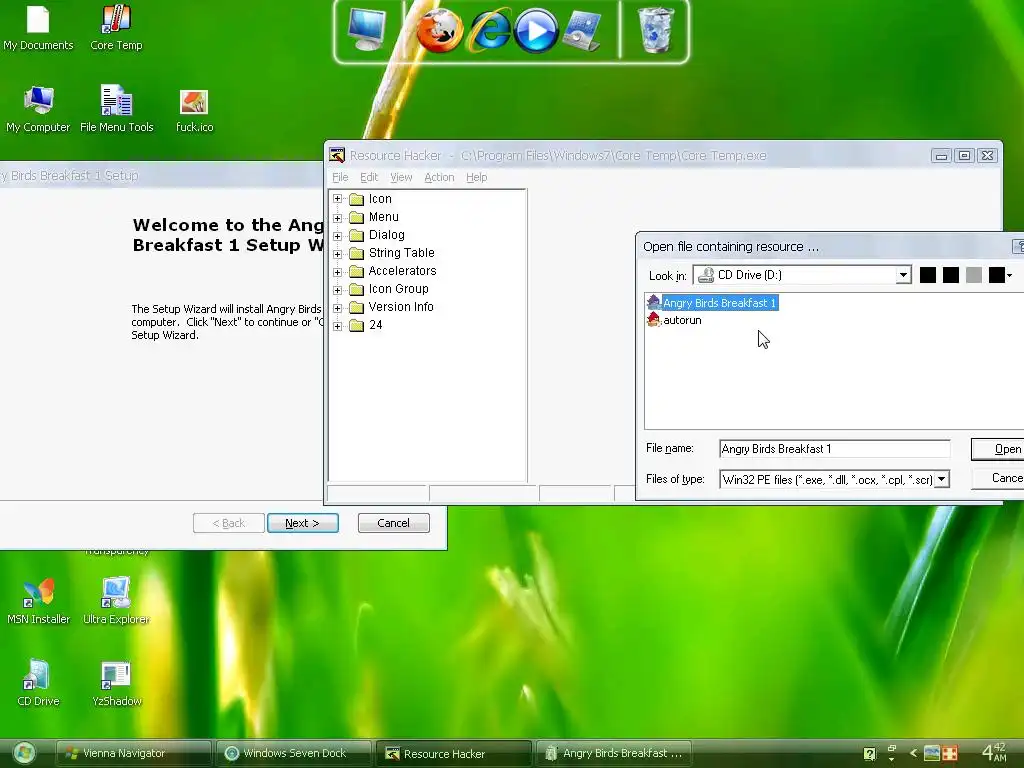The height and width of the screenshot is (768, 1024).
Task: Click the taskbar clock
Action: coord(995,753)
